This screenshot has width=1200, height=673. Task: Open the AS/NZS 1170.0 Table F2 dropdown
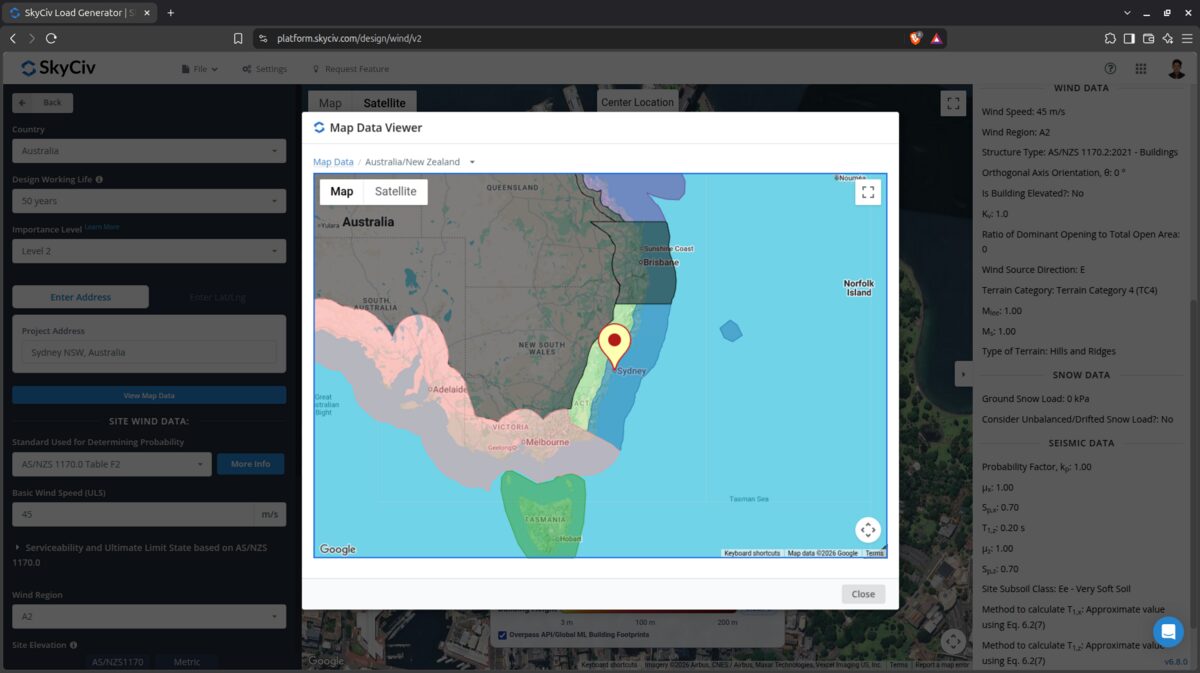(x=112, y=464)
